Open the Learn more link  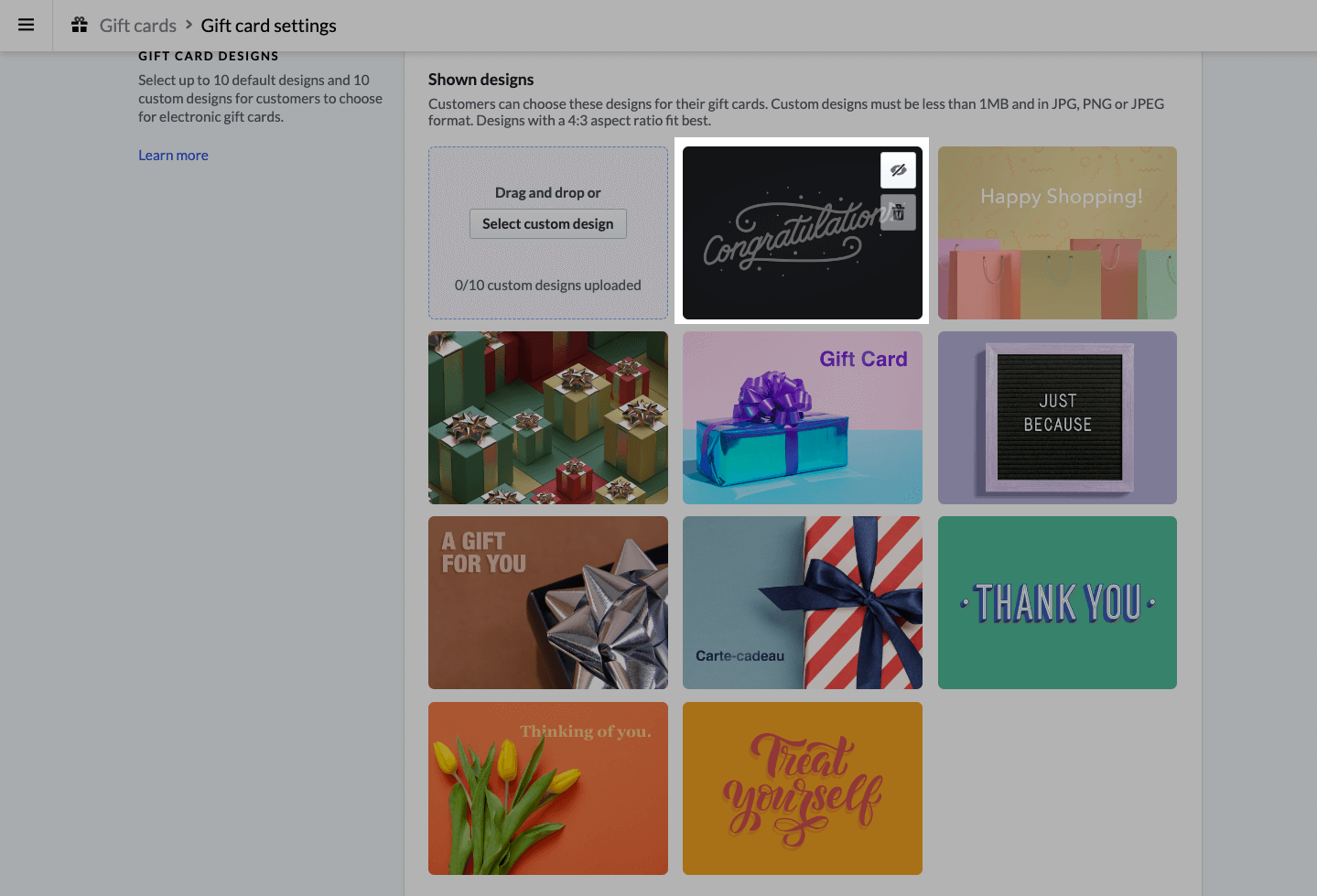coord(173,156)
